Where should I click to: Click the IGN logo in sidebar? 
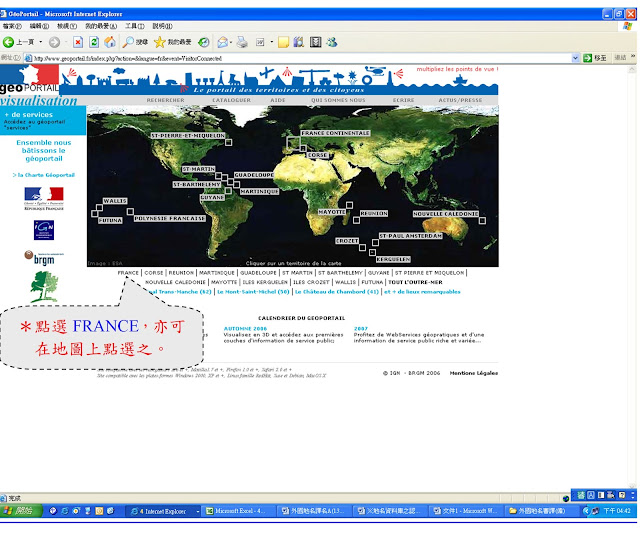[x=44, y=230]
